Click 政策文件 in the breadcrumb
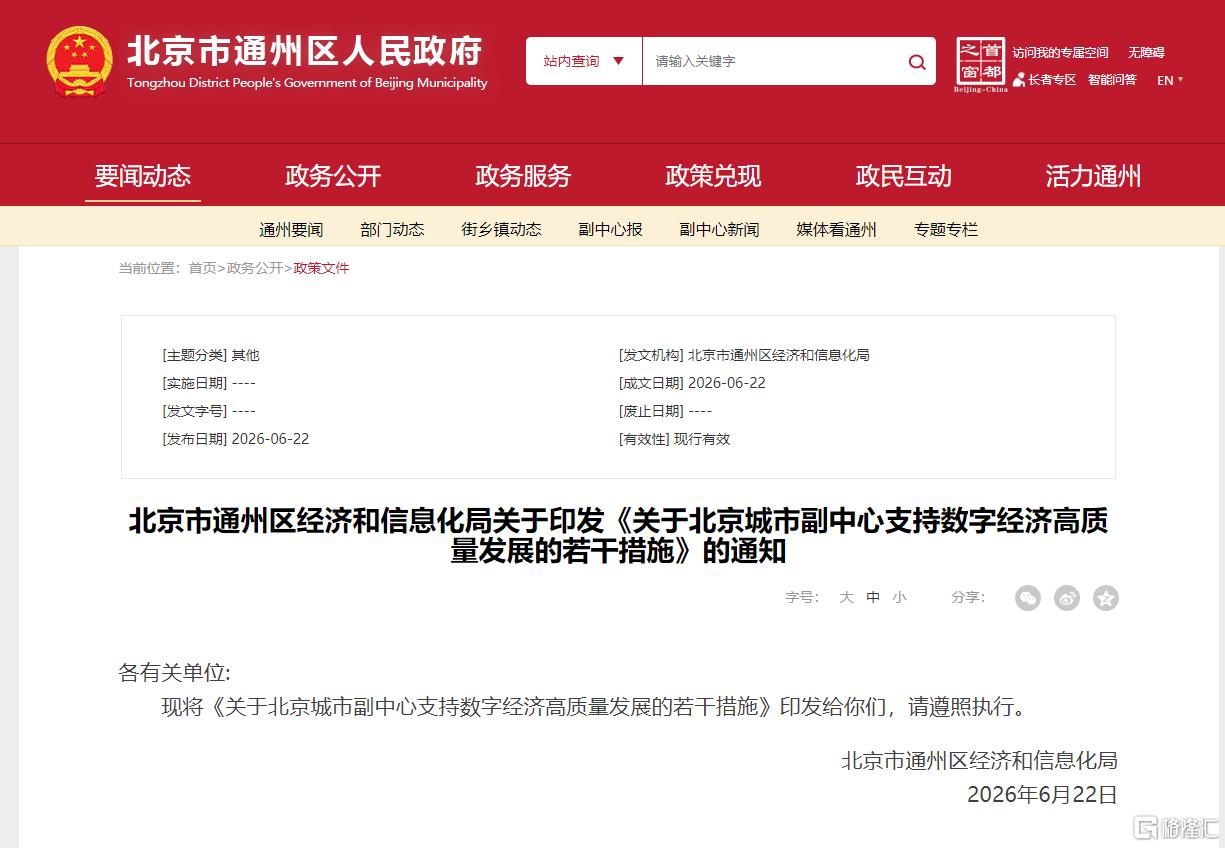Viewport: 1225px width, 848px height. (321, 268)
